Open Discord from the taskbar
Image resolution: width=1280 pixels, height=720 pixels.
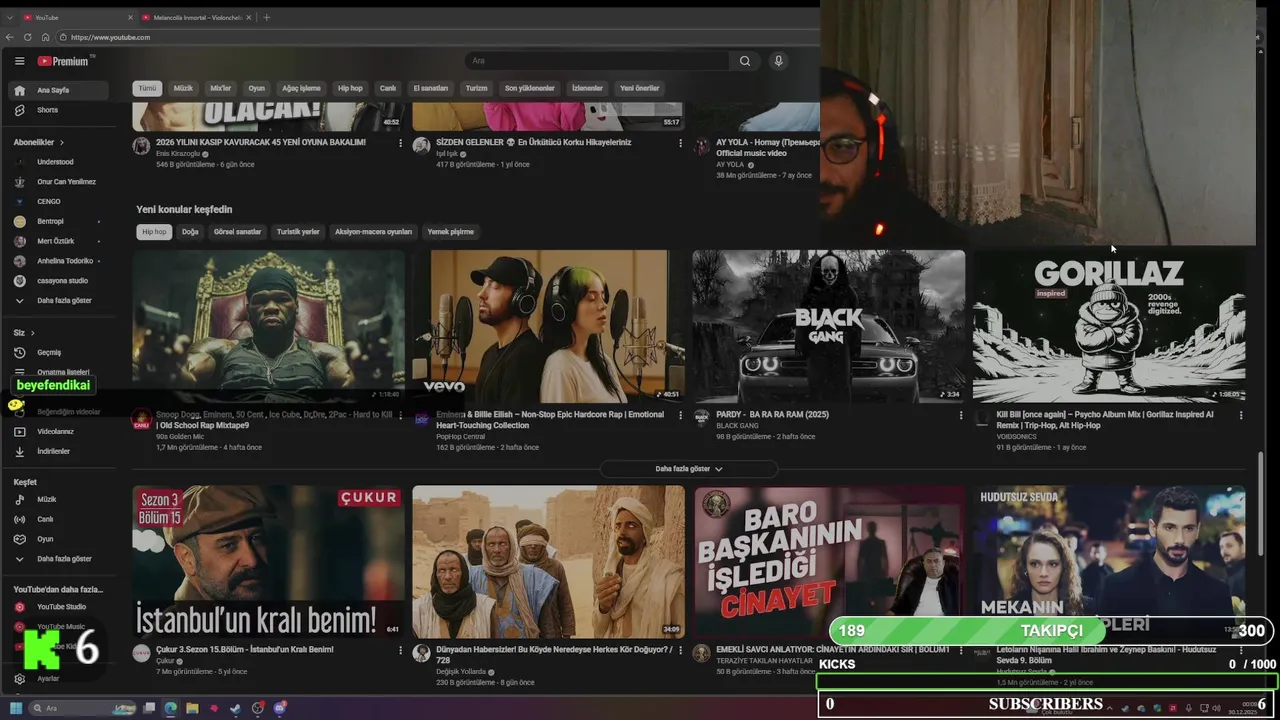pyautogui.click(x=280, y=708)
